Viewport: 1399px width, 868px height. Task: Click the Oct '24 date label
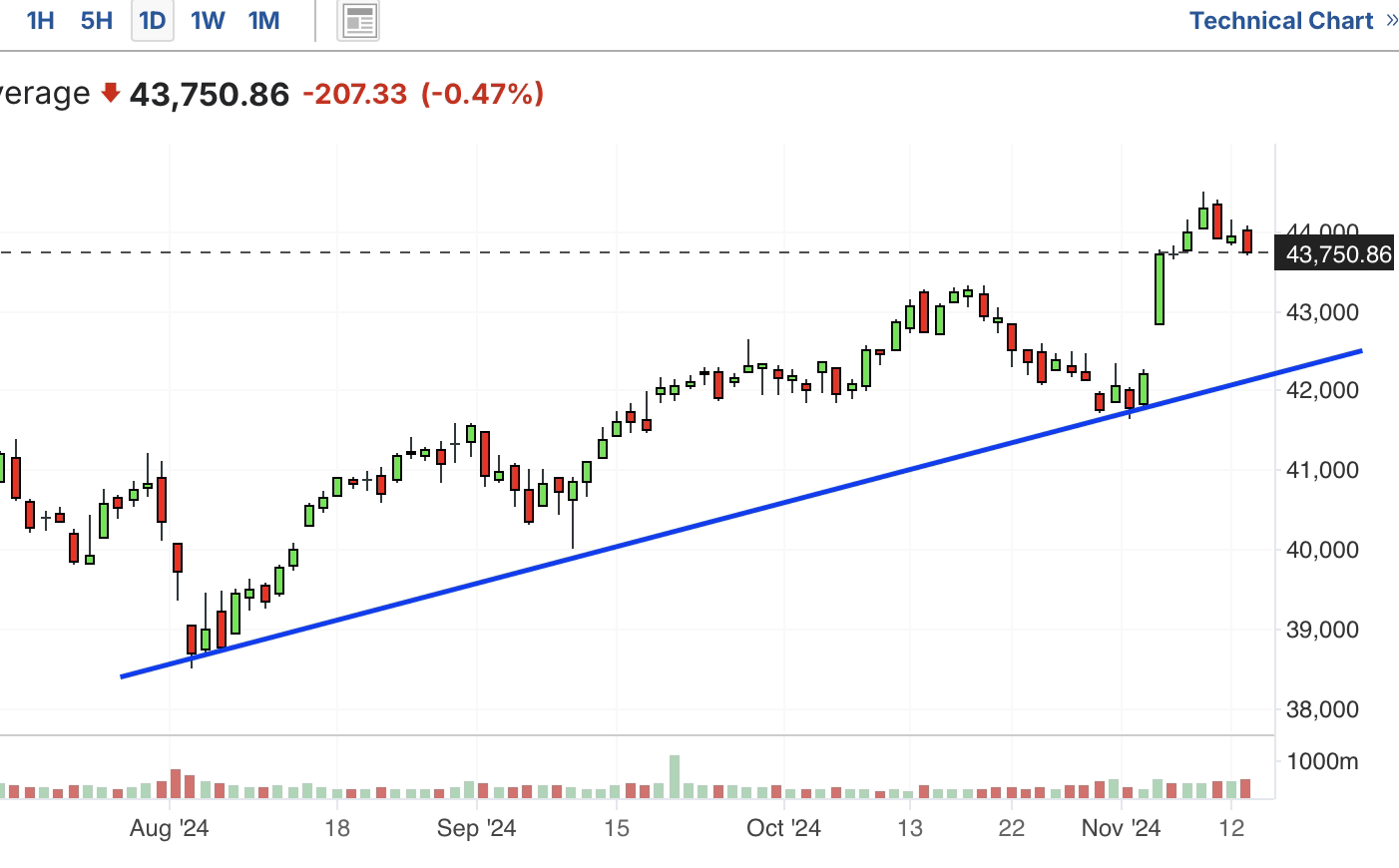783,828
